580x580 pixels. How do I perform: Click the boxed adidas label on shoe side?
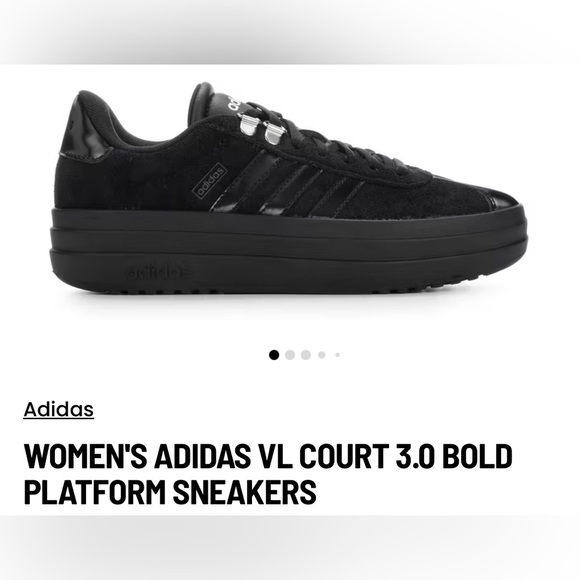click(209, 181)
